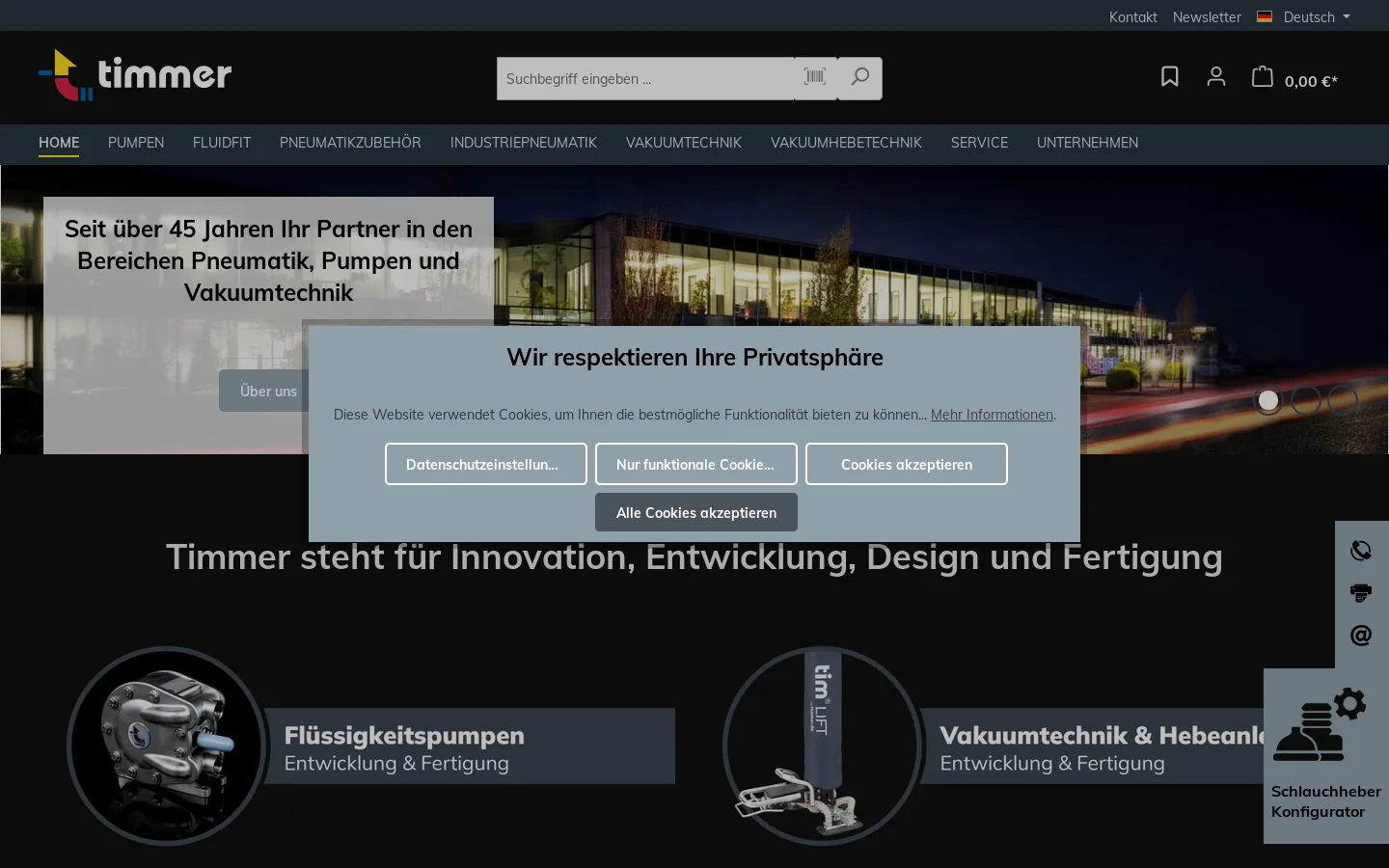Go to the HOME menu item
This screenshot has height=868, width=1389.
pyautogui.click(x=59, y=143)
